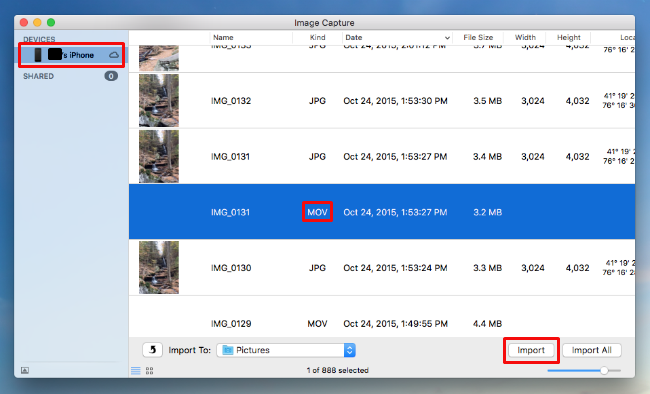The height and width of the screenshot is (394, 650).
Task: Sort by Kind column header
Action: 318,37
